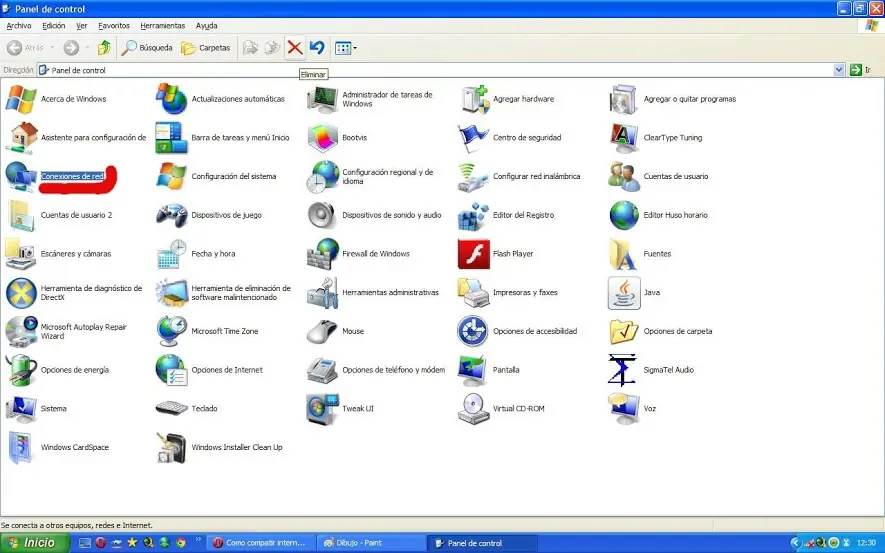Switch to Como compartir intern... taskbar window

coord(261,543)
